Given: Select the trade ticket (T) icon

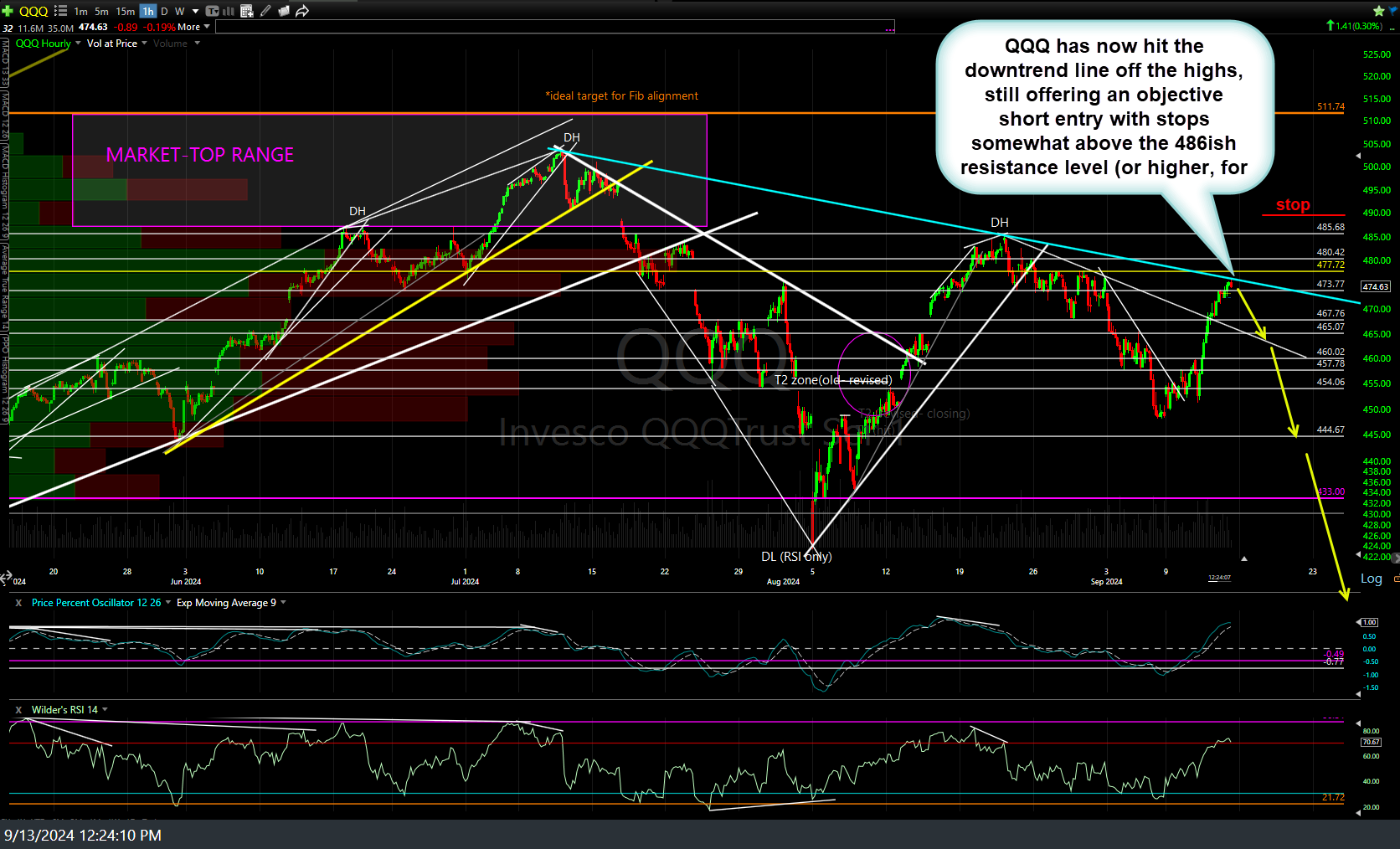Looking at the screenshot, I should click(213, 11).
